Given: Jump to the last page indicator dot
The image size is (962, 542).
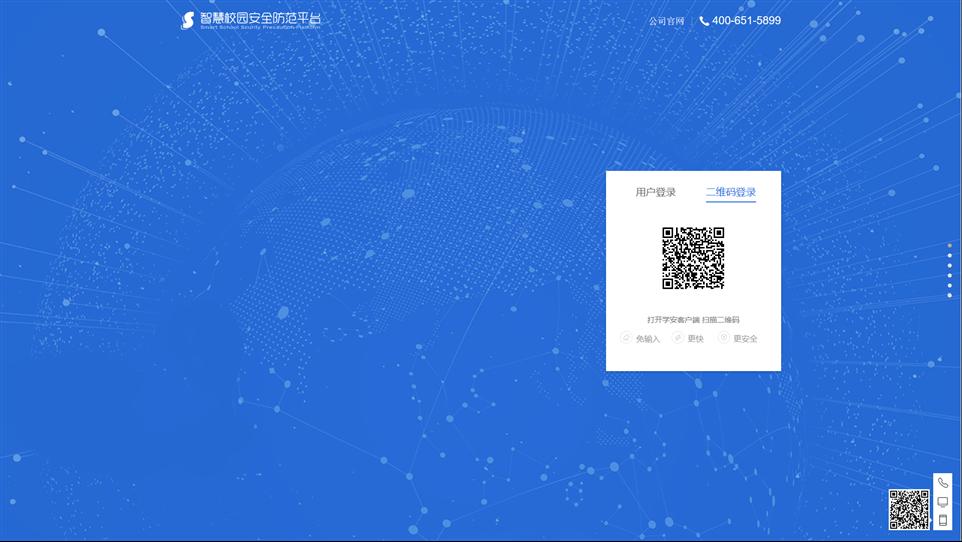Looking at the screenshot, I should [x=950, y=295].
